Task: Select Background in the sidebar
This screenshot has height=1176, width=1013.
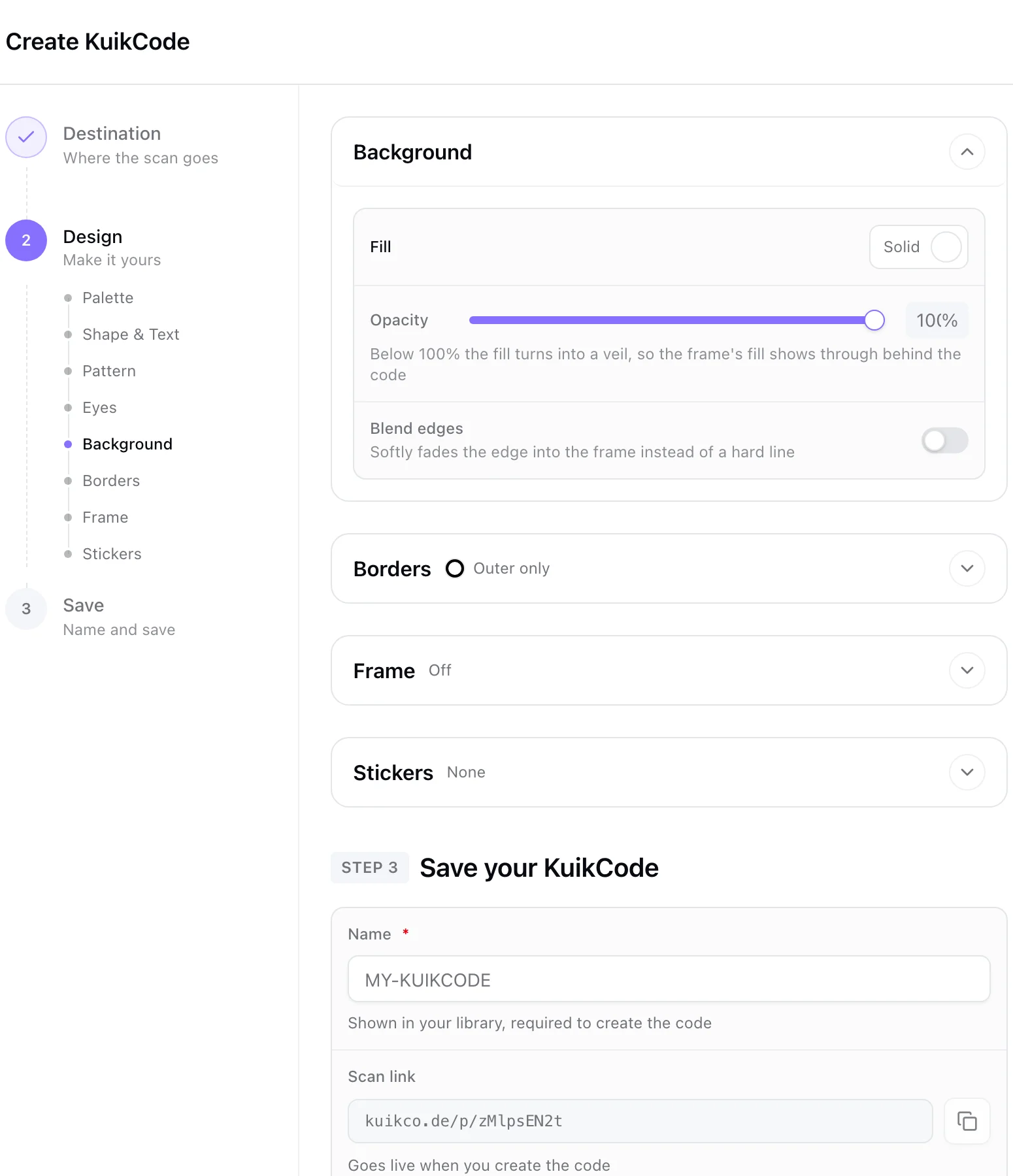Action: (127, 444)
